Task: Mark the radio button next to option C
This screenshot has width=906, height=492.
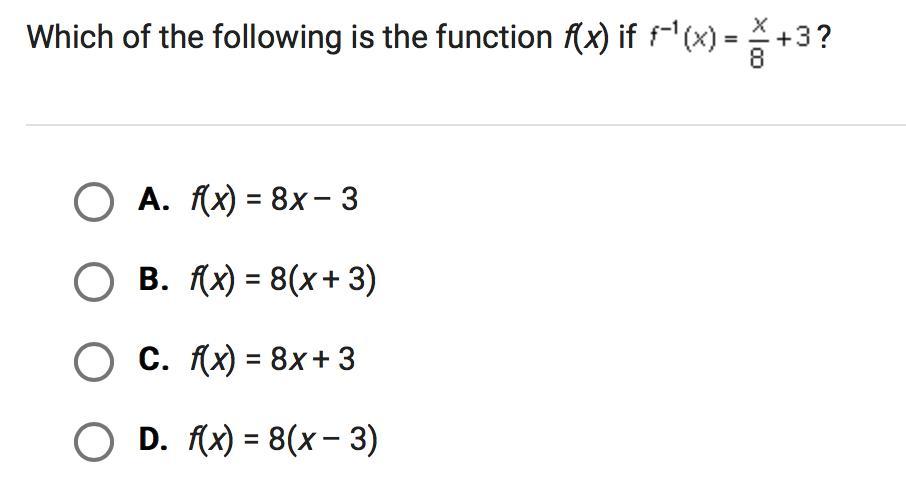Action: coord(94,361)
